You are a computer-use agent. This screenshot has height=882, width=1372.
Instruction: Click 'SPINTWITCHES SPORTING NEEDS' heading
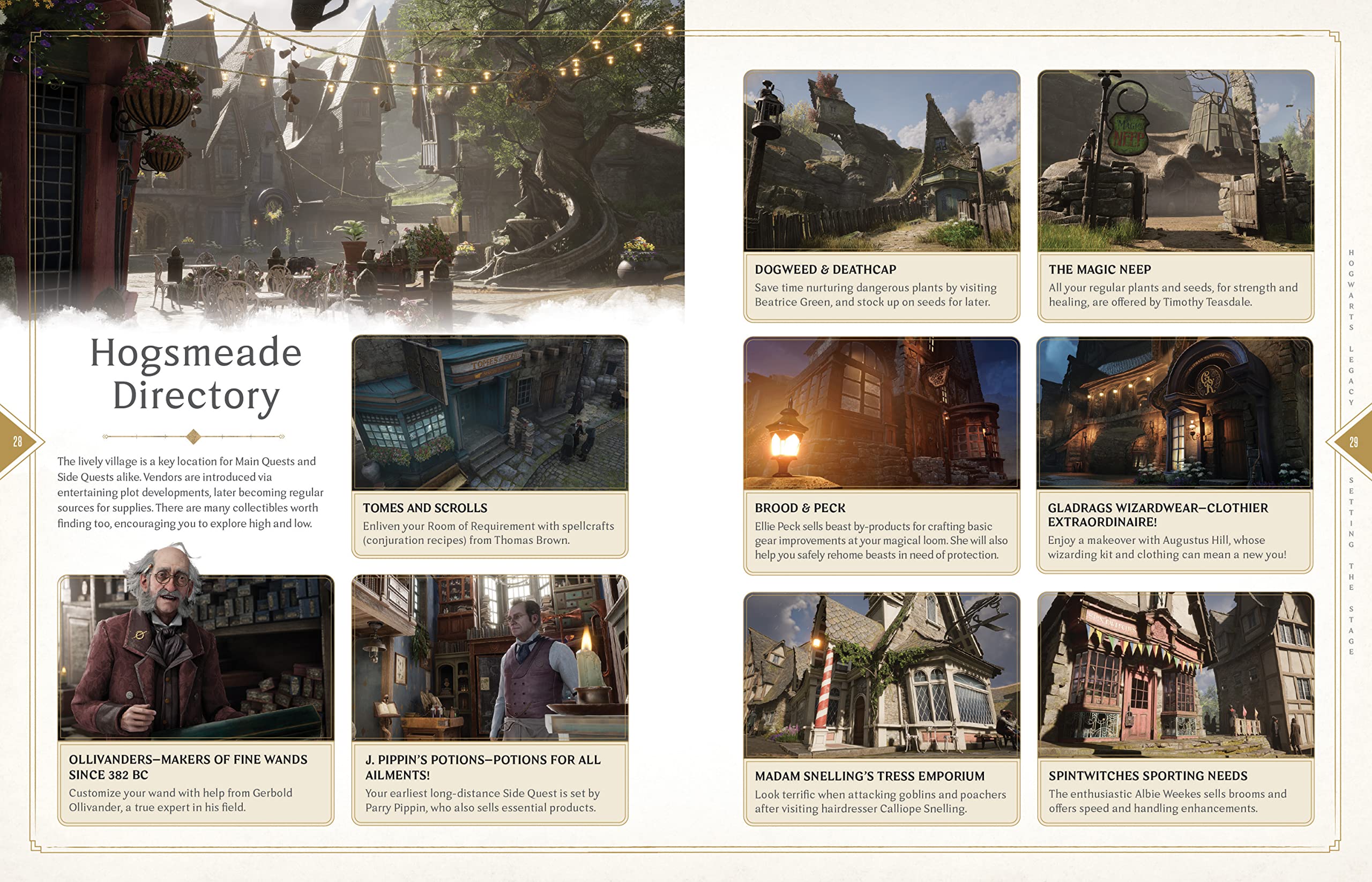pyautogui.click(x=1148, y=775)
